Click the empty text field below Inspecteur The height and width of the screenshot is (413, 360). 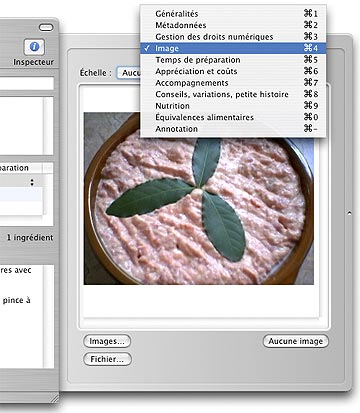(27, 83)
